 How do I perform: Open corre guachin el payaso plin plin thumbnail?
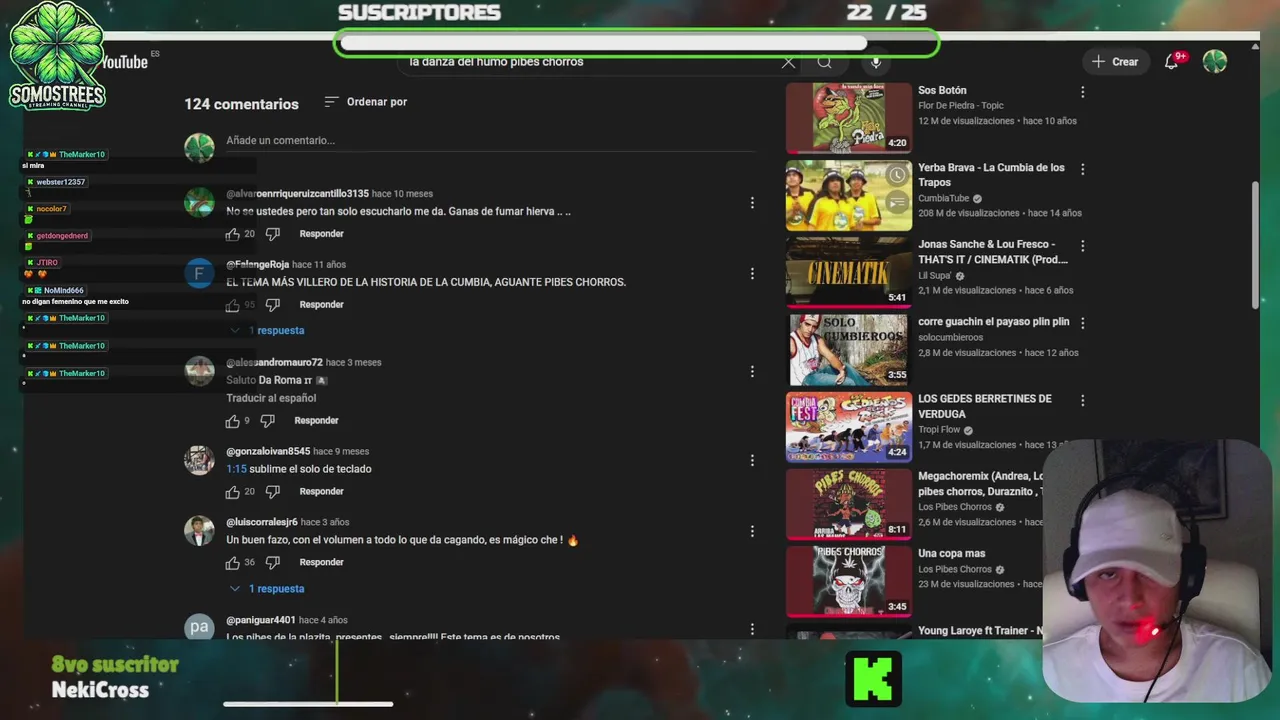point(849,349)
